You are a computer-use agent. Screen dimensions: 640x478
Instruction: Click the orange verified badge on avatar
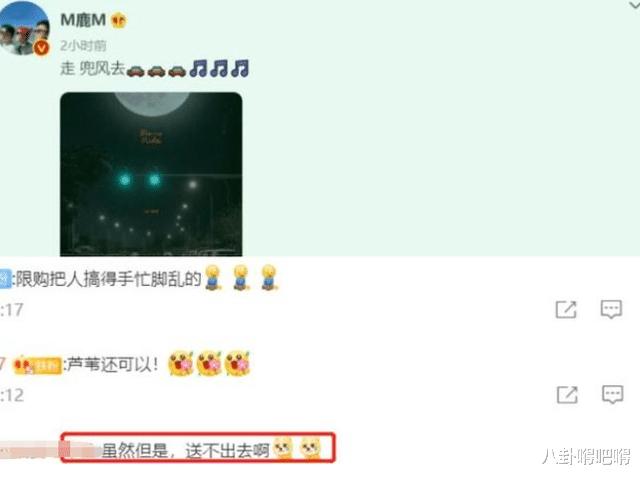click(41, 48)
